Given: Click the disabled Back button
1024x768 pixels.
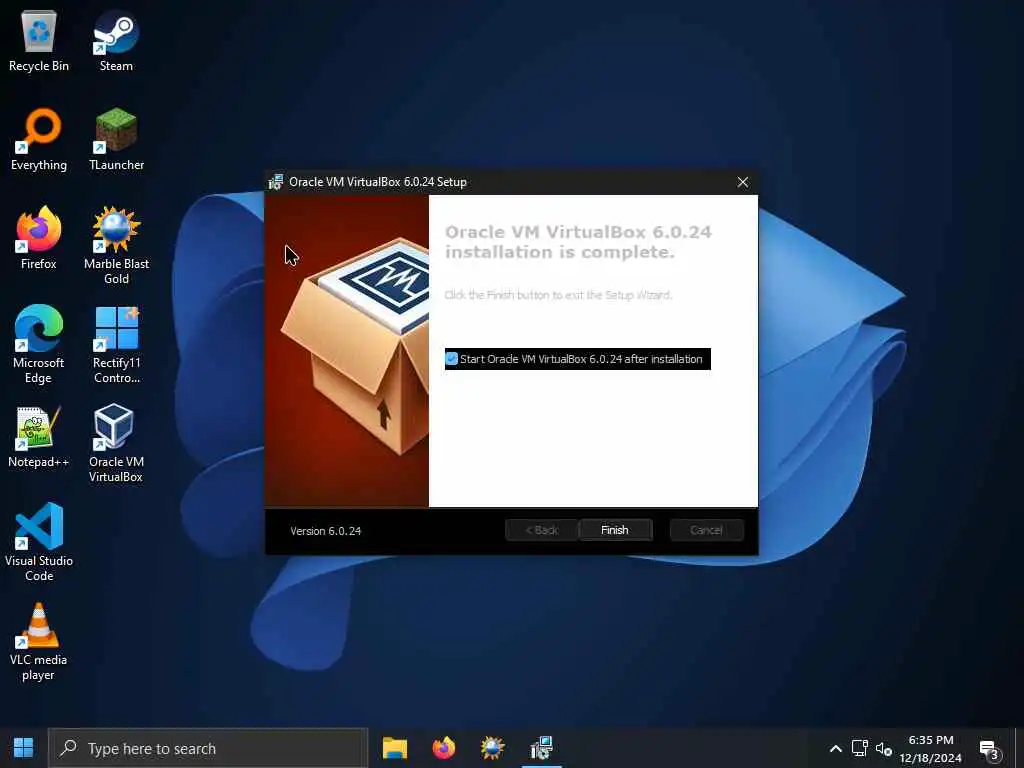Looking at the screenshot, I should coord(541,530).
